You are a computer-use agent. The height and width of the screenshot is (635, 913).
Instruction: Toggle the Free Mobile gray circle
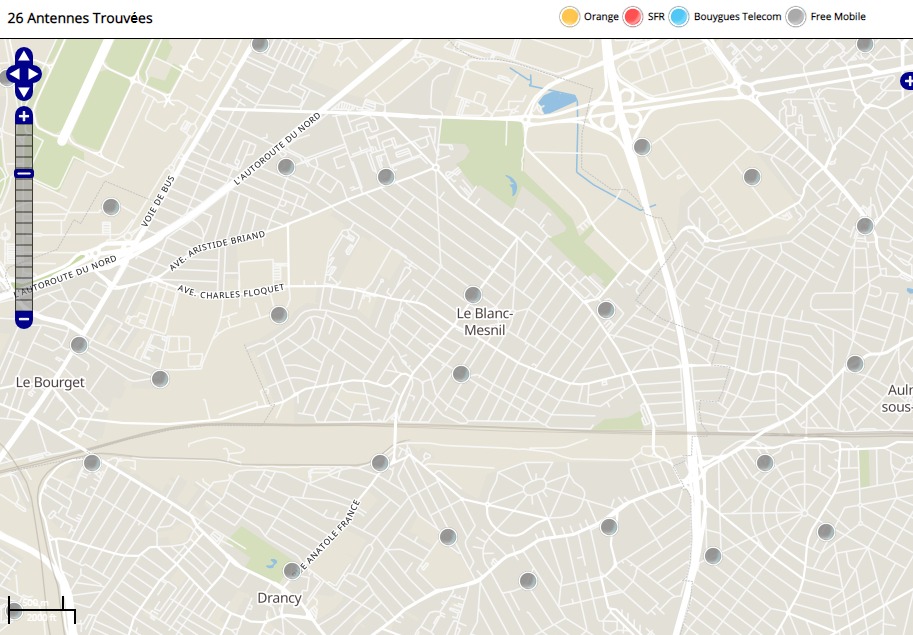(x=796, y=17)
